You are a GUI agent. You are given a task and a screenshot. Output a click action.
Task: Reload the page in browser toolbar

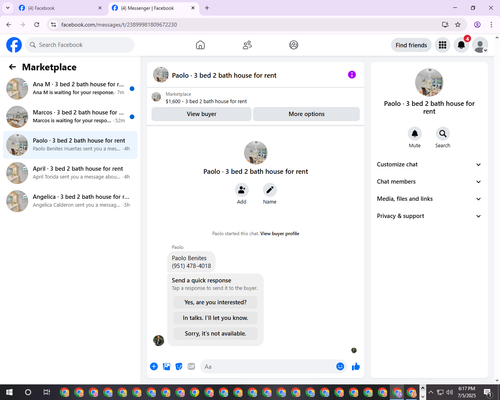[37, 25]
